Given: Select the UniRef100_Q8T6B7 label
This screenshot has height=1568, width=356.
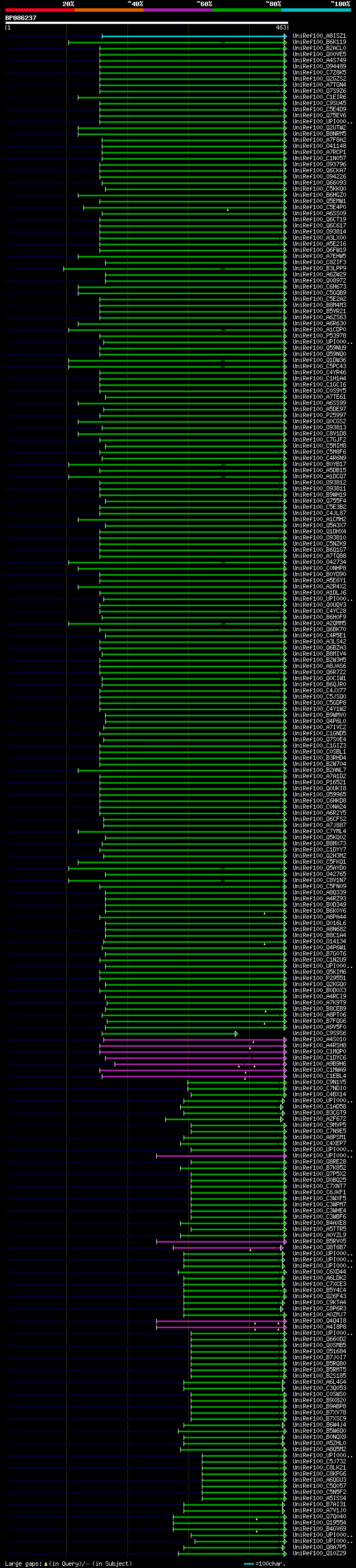Looking at the screenshot, I should click(x=319, y=1247).
